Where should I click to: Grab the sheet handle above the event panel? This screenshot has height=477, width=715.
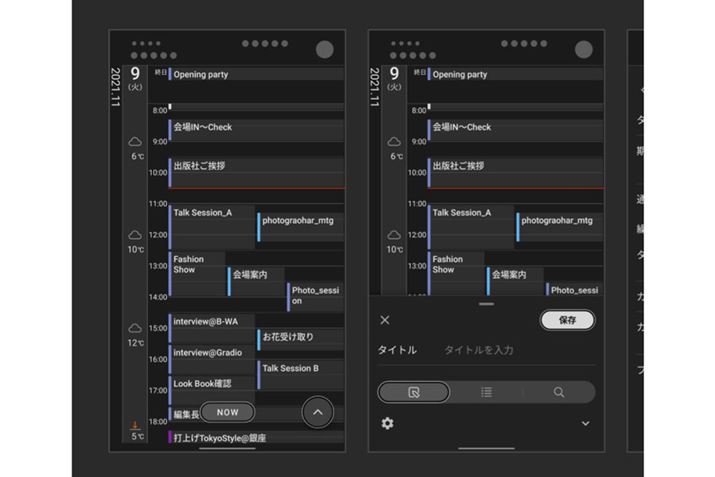pos(487,304)
